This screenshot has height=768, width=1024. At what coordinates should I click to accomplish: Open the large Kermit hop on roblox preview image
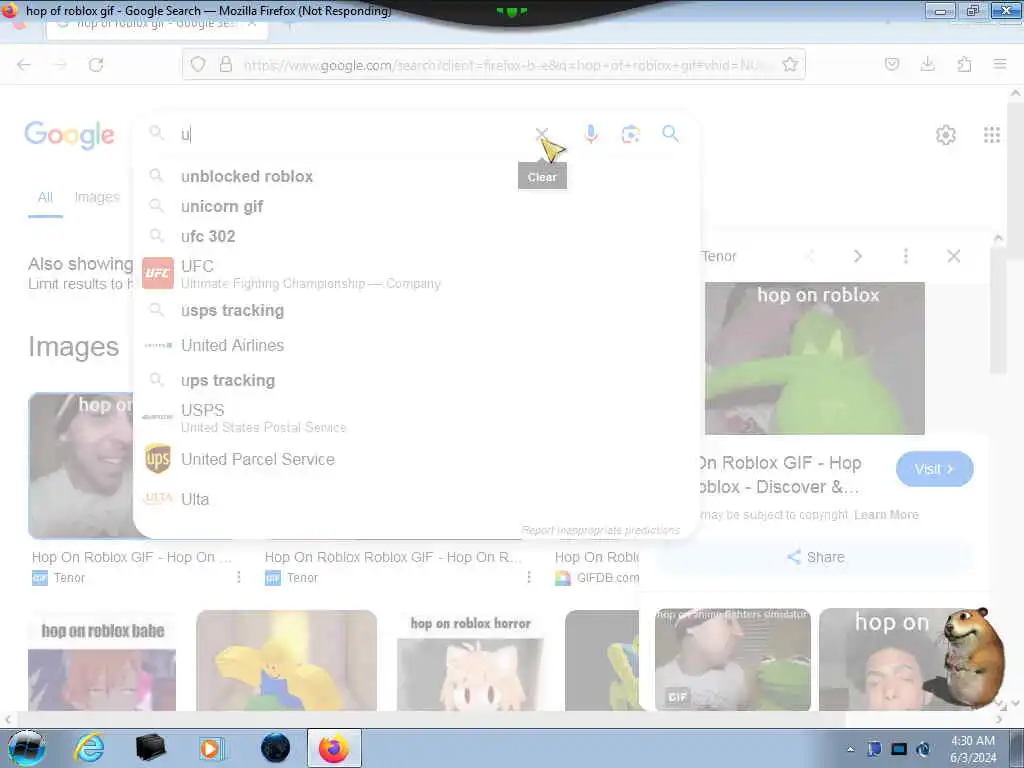point(814,359)
